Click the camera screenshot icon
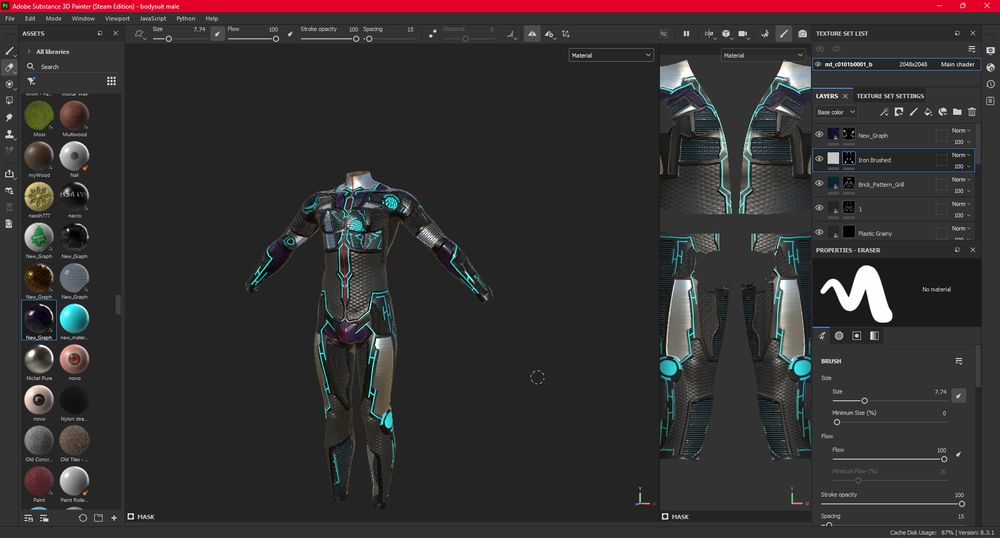 [x=802, y=34]
